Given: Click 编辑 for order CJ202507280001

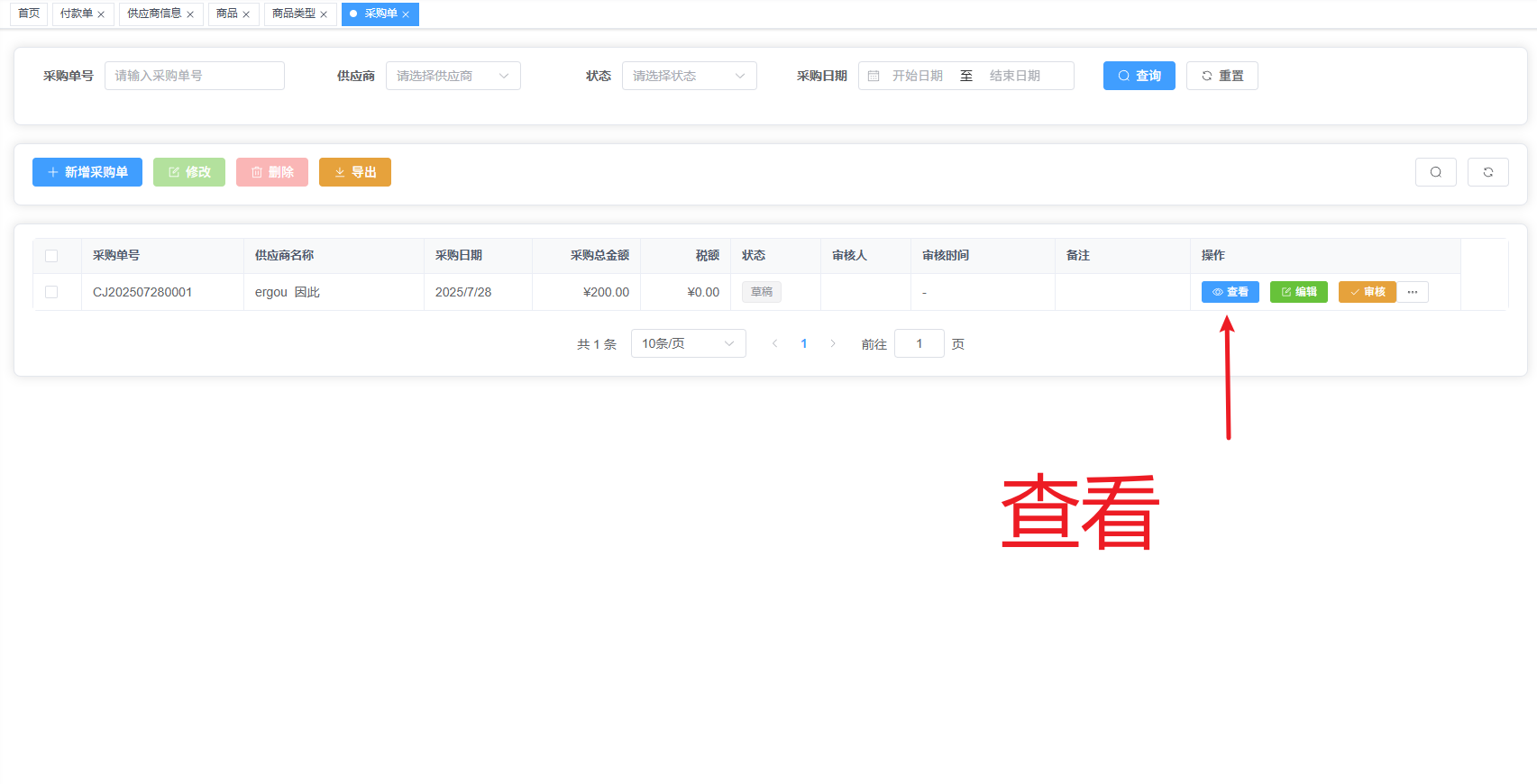Looking at the screenshot, I should (x=1299, y=292).
